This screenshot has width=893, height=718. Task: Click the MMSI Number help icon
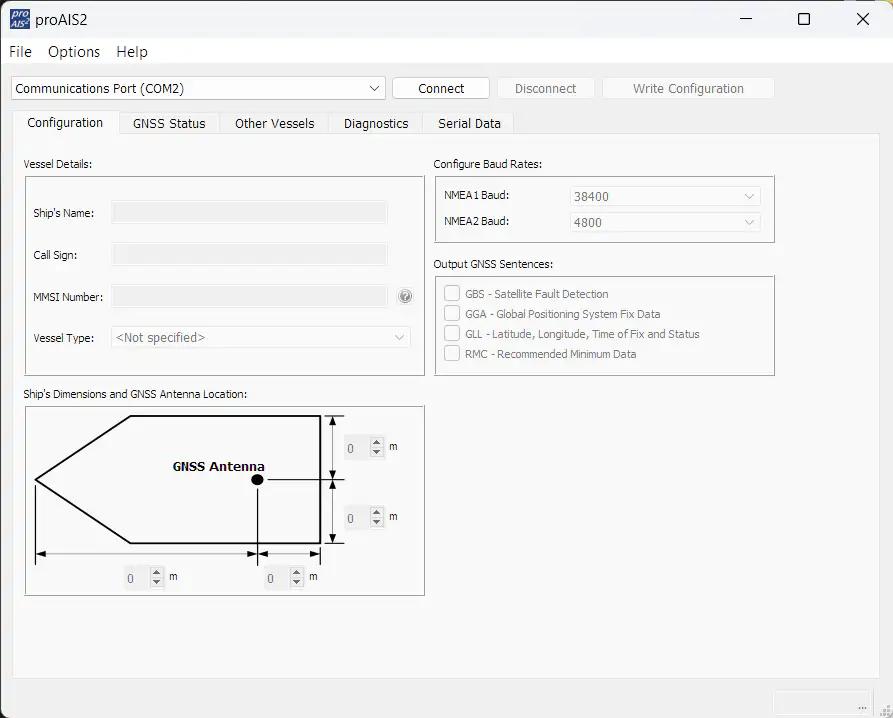pos(405,296)
